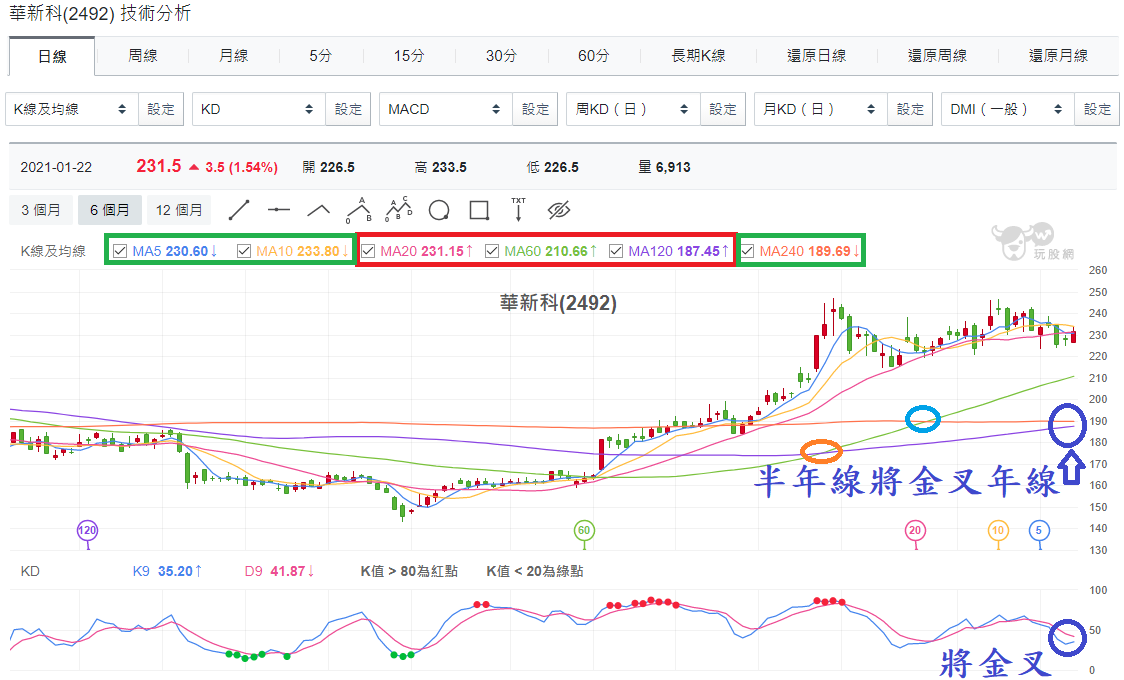
Task: Open the K線及均線 indicator dropdown
Action: point(72,109)
